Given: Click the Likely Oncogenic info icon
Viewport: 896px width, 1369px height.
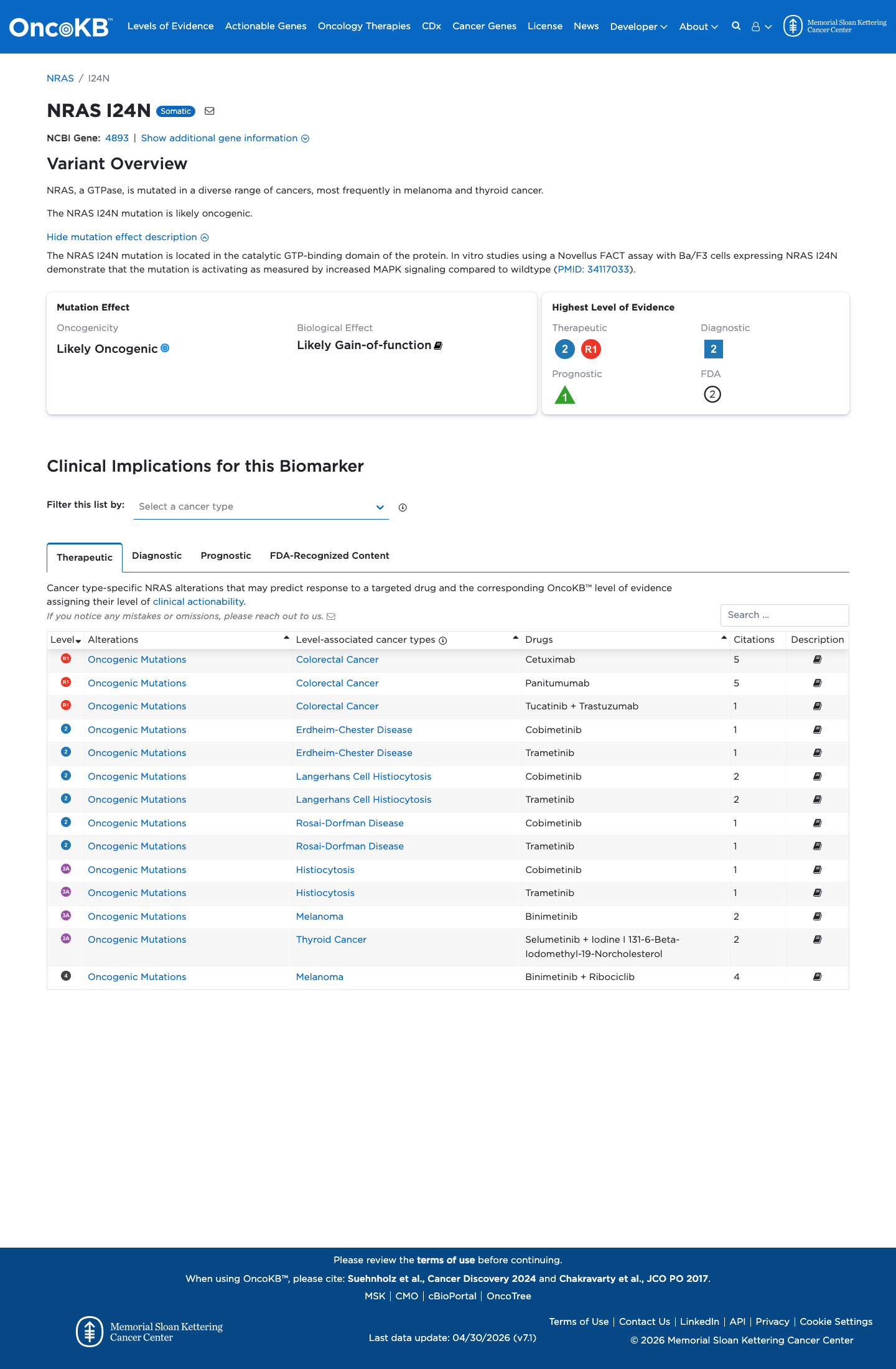Looking at the screenshot, I should click(165, 348).
